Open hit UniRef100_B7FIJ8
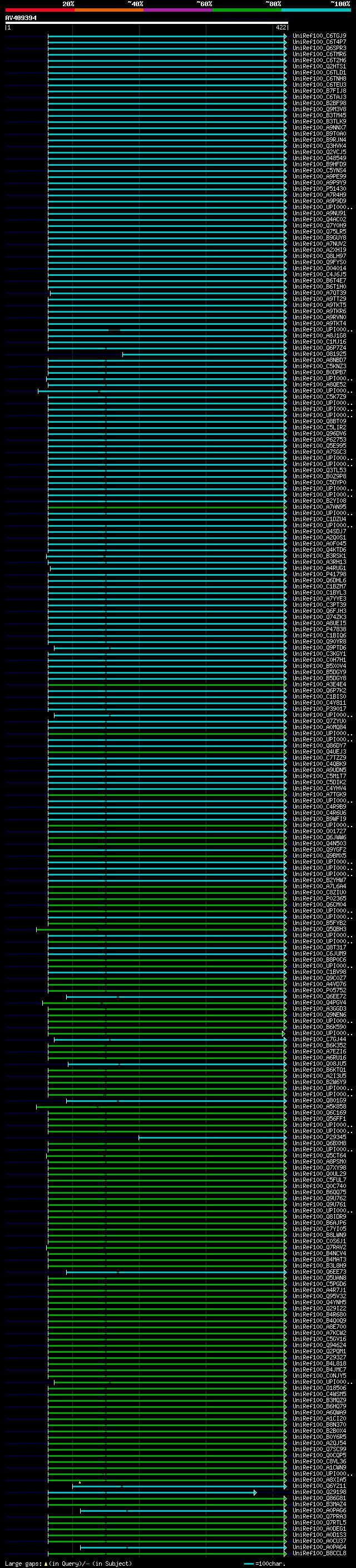The image size is (356, 1568). [319, 91]
